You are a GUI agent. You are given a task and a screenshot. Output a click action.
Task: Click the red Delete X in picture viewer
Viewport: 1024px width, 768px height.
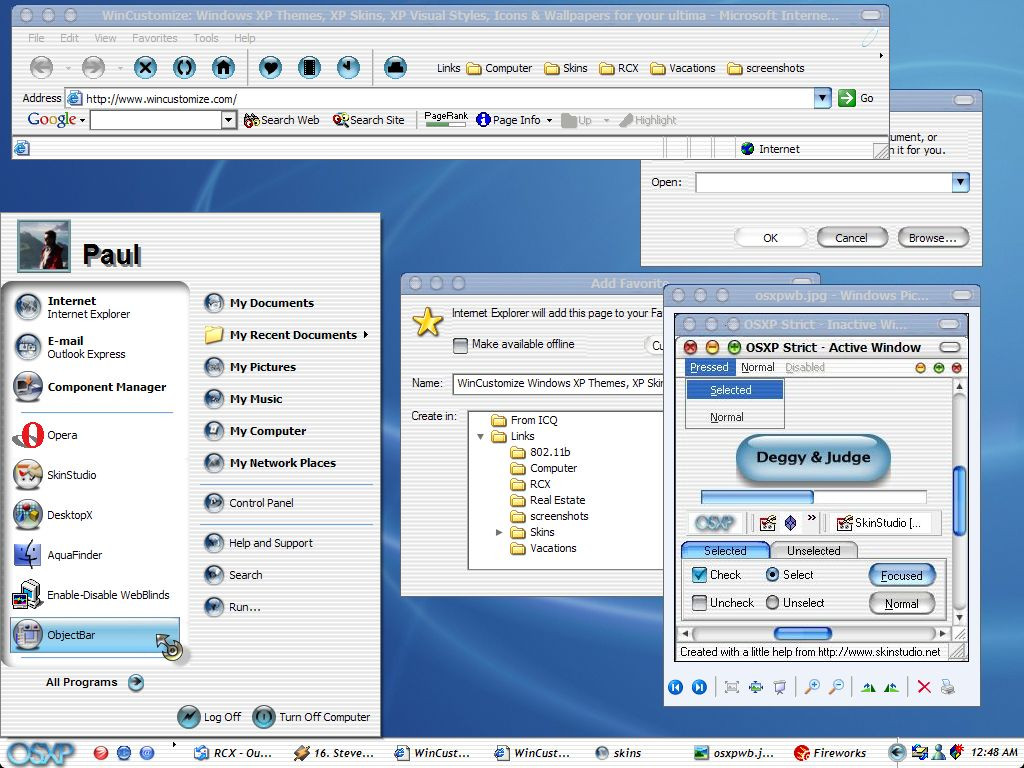[x=924, y=687]
